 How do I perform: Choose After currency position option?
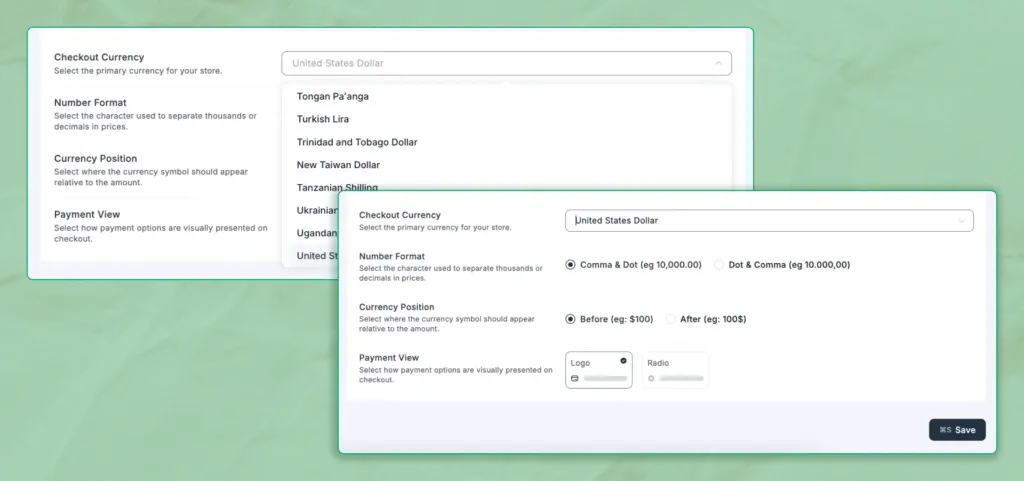pos(671,319)
